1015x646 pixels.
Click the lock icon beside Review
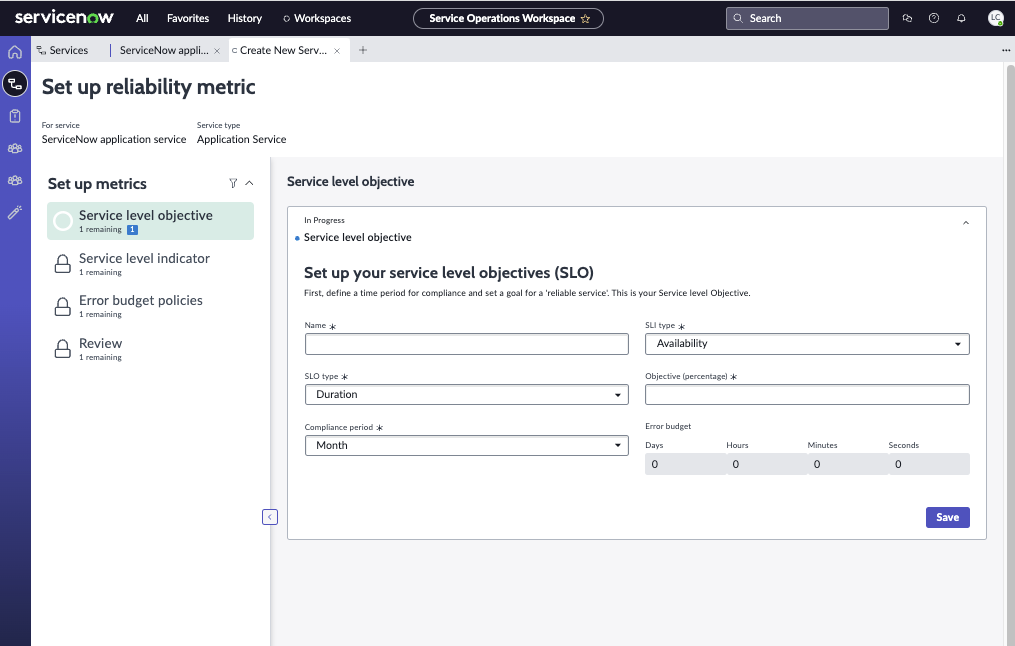click(62, 349)
